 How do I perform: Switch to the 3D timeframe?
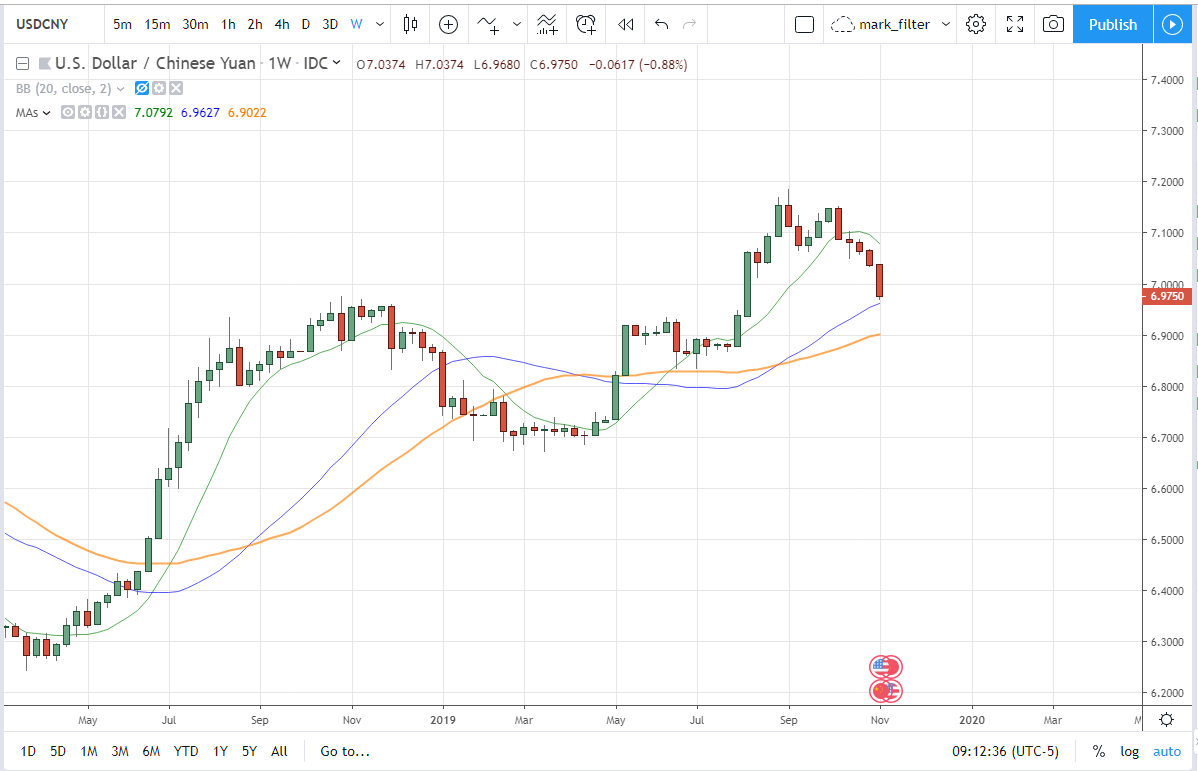pos(330,24)
